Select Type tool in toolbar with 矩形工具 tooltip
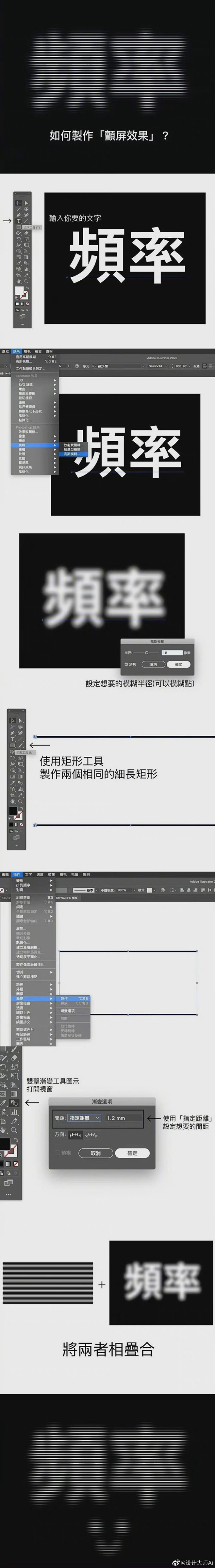215x1568 pixels. click(x=12, y=739)
